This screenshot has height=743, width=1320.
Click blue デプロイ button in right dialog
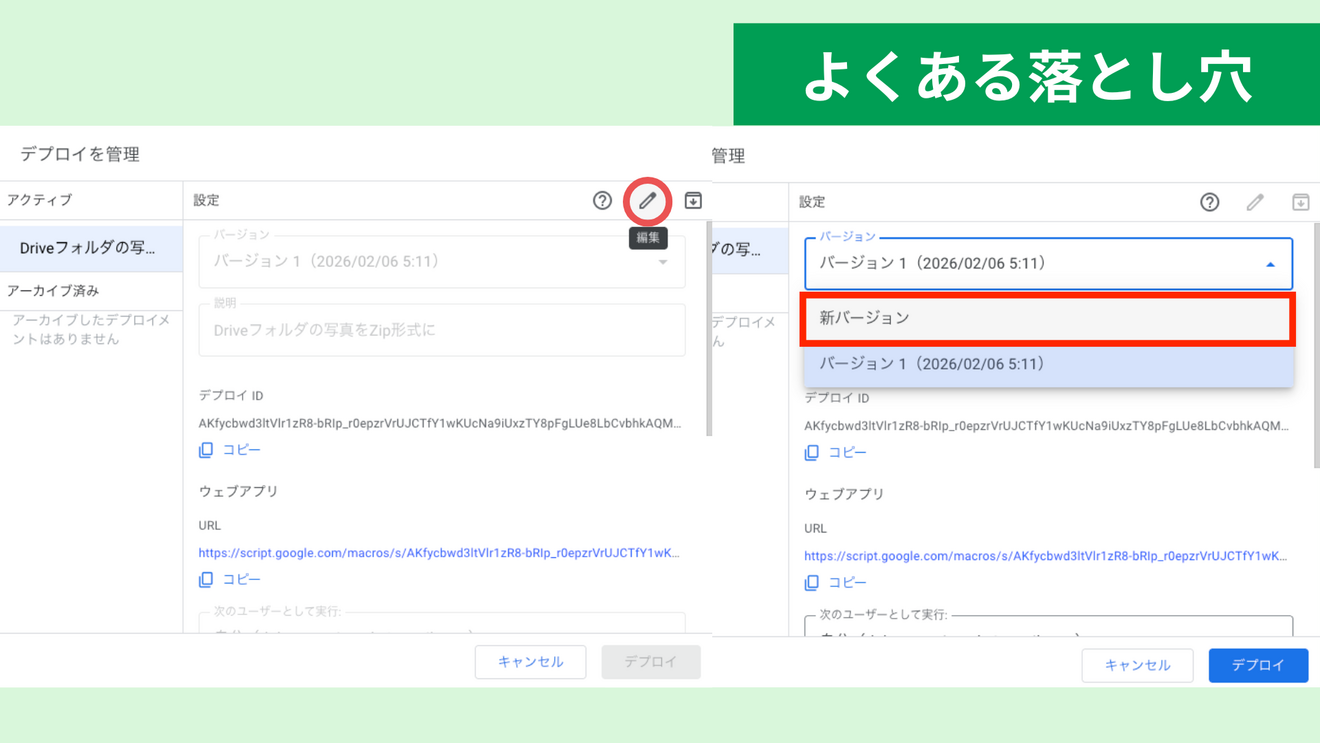coord(1258,665)
